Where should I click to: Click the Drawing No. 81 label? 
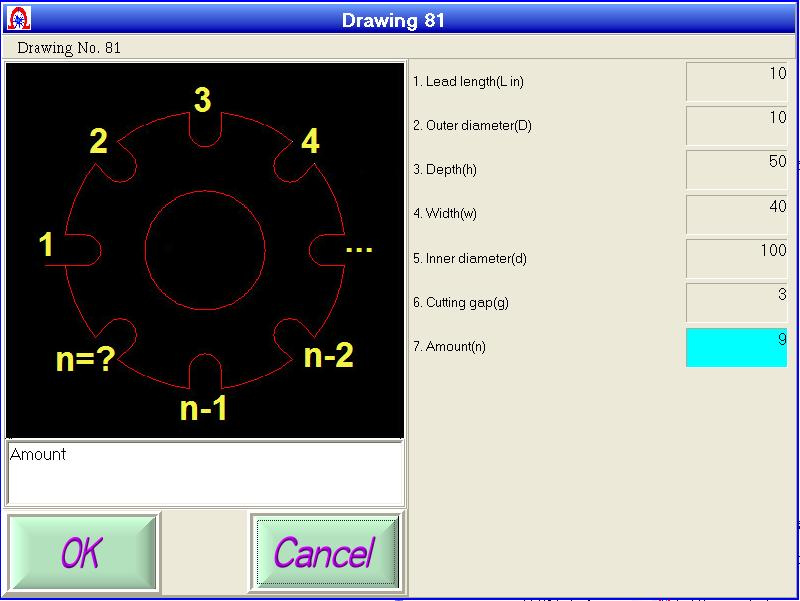tap(69, 48)
